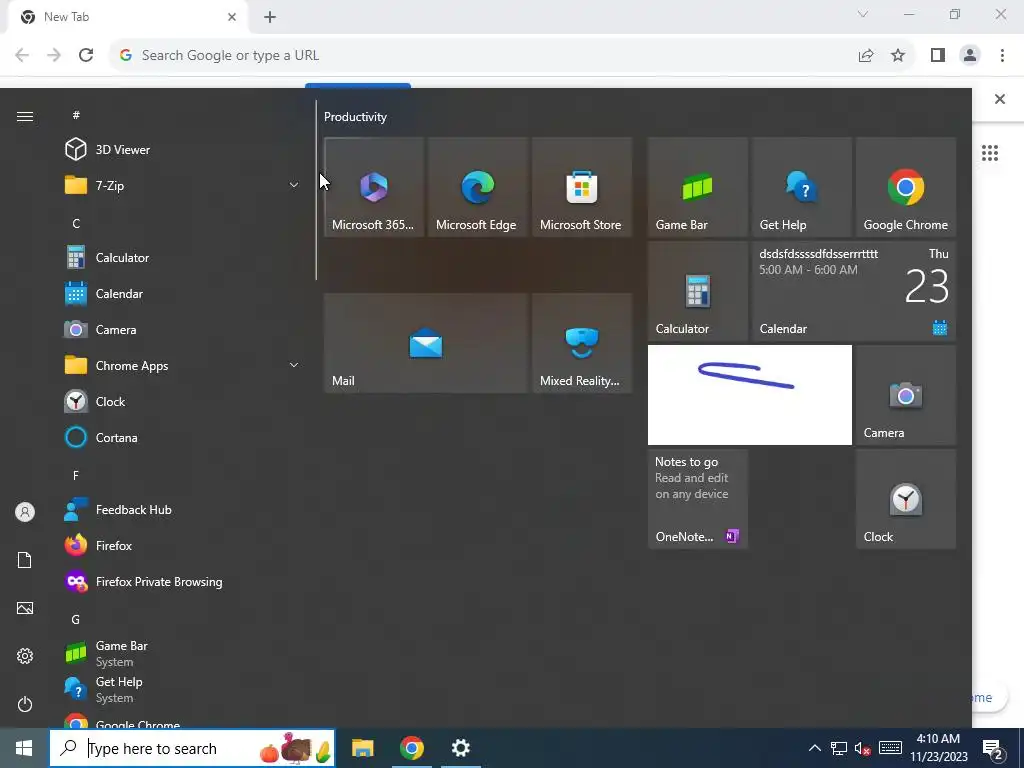Open the OneNote tile

697,499
